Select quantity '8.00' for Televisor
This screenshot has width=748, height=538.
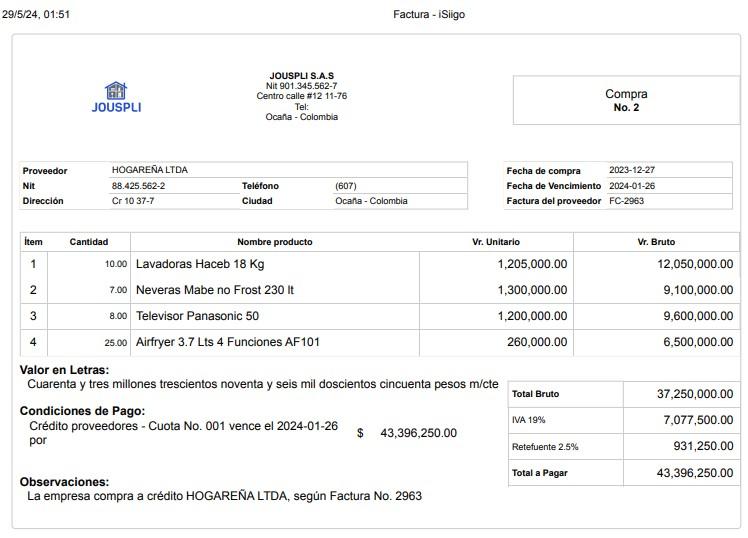118,316
